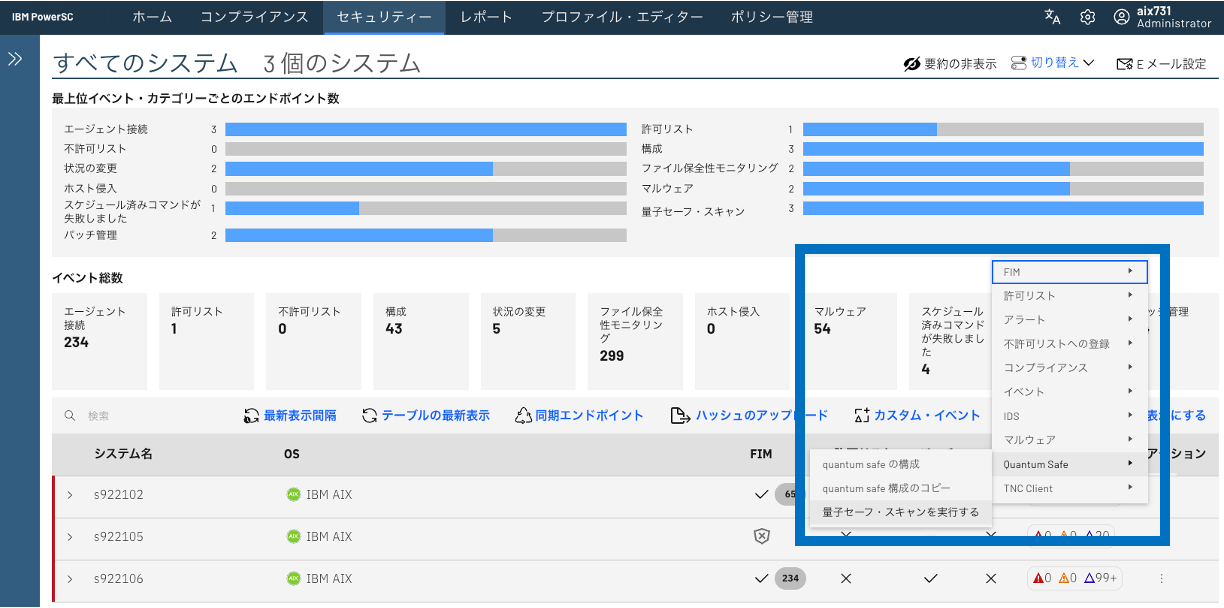Select quantum safe 構成のコピー submenu item
The image size is (1224, 608).
(x=900, y=488)
